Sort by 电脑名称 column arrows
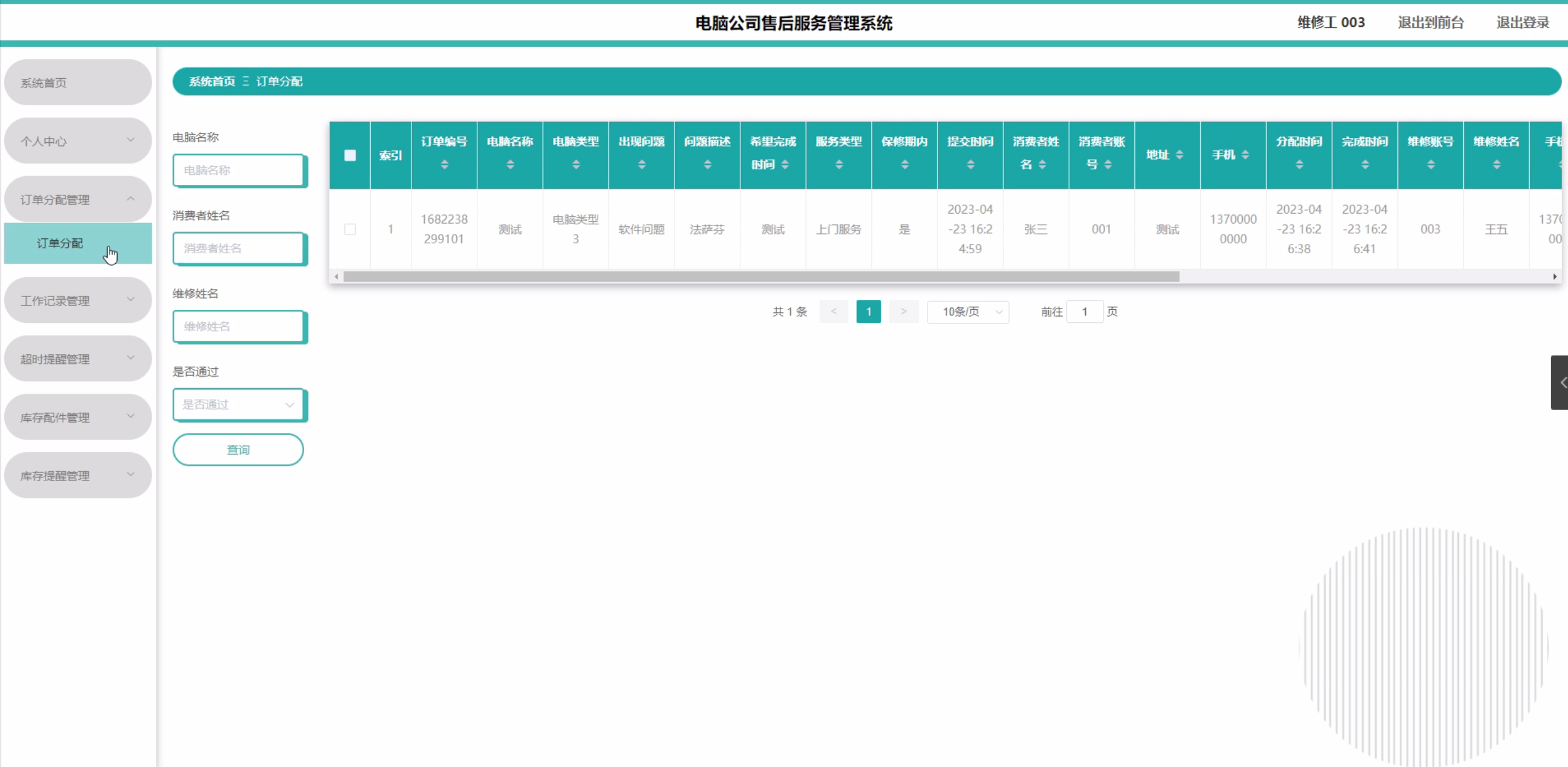Screen dimensions: 1568x767 510,164
